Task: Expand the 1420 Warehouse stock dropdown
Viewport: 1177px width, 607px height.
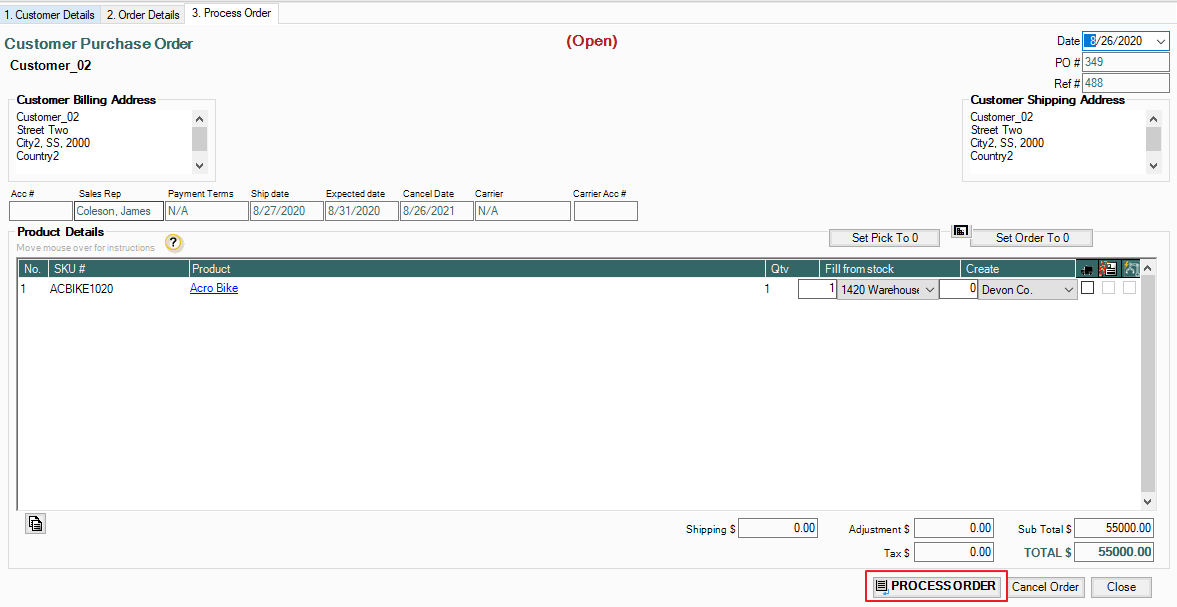Action: point(930,289)
